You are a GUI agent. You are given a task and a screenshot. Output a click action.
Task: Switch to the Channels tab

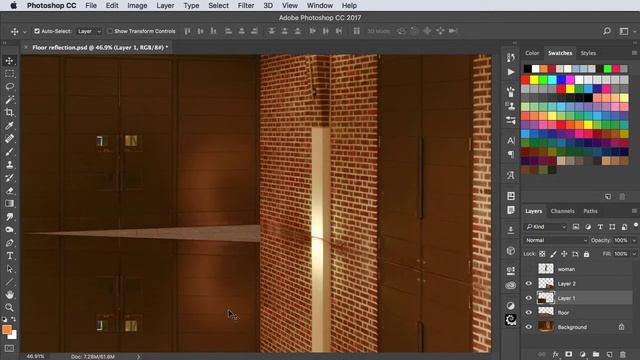click(562, 211)
